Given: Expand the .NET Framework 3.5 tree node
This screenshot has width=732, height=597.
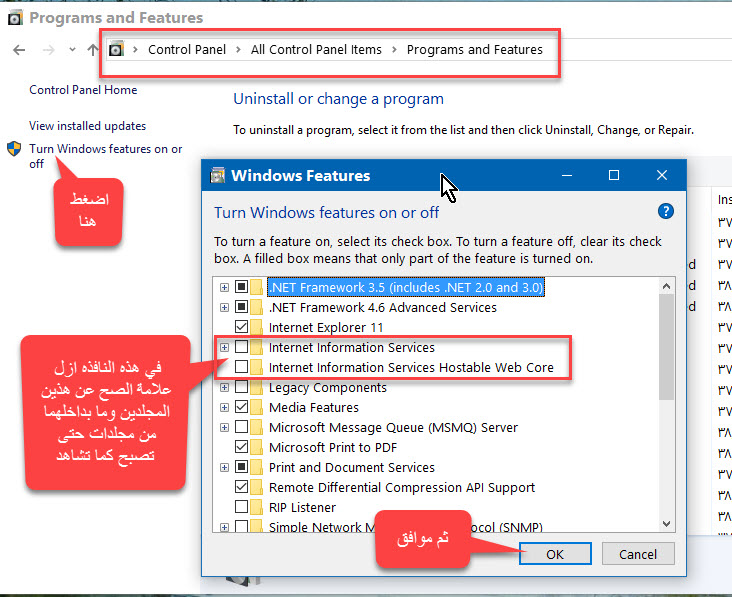Looking at the screenshot, I should coord(224,287).
